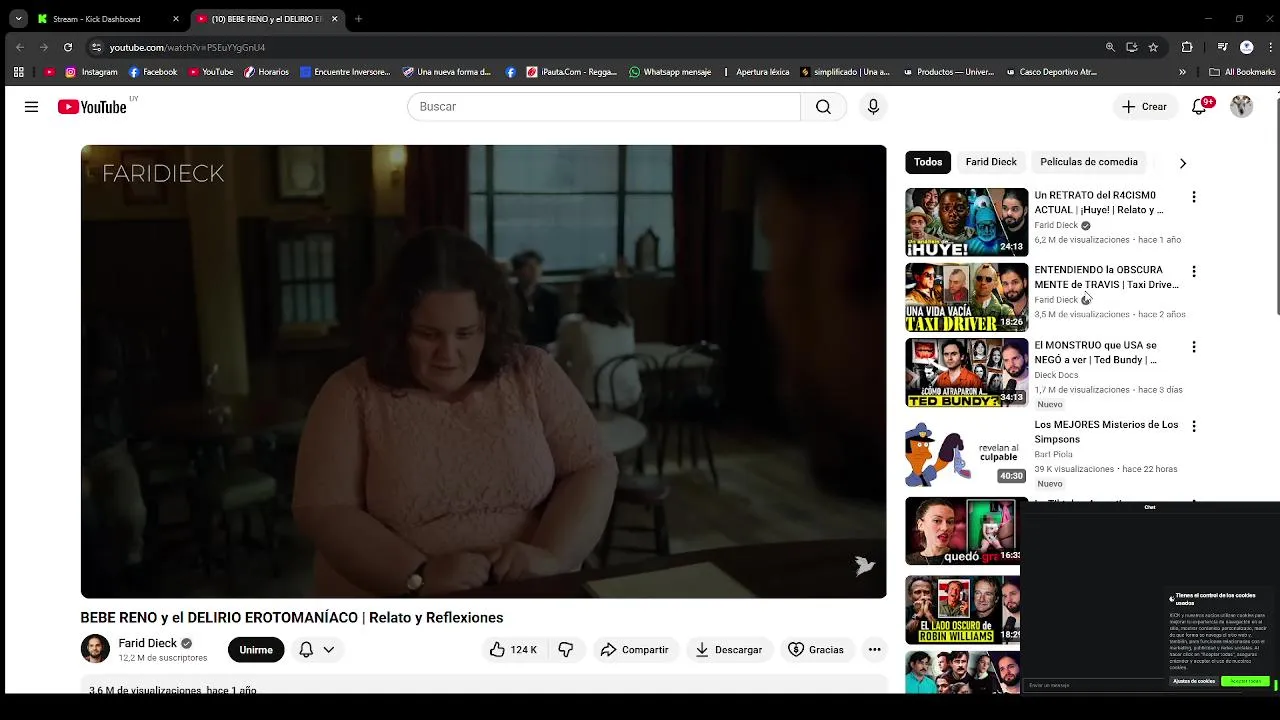Open Chrome zoom magnifier in address bar
Screen dimensions: 1280x720
[1110, 47]
